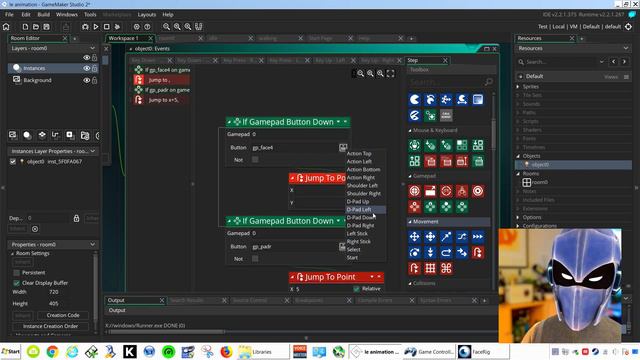Click the layer folder icon under the layers list
Image resolution: width=640 pixels, height=360 pixels.
85,135
